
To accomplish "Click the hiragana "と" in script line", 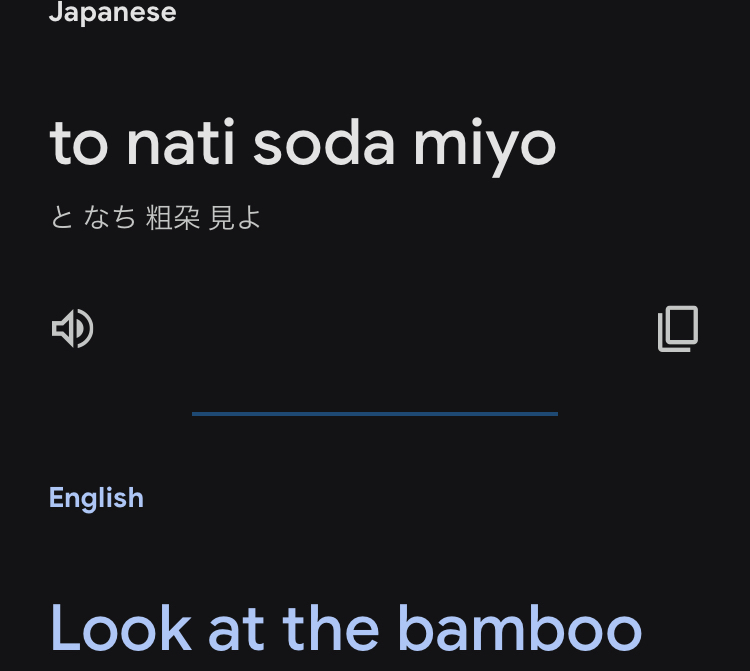I will (x=62, y=218).
